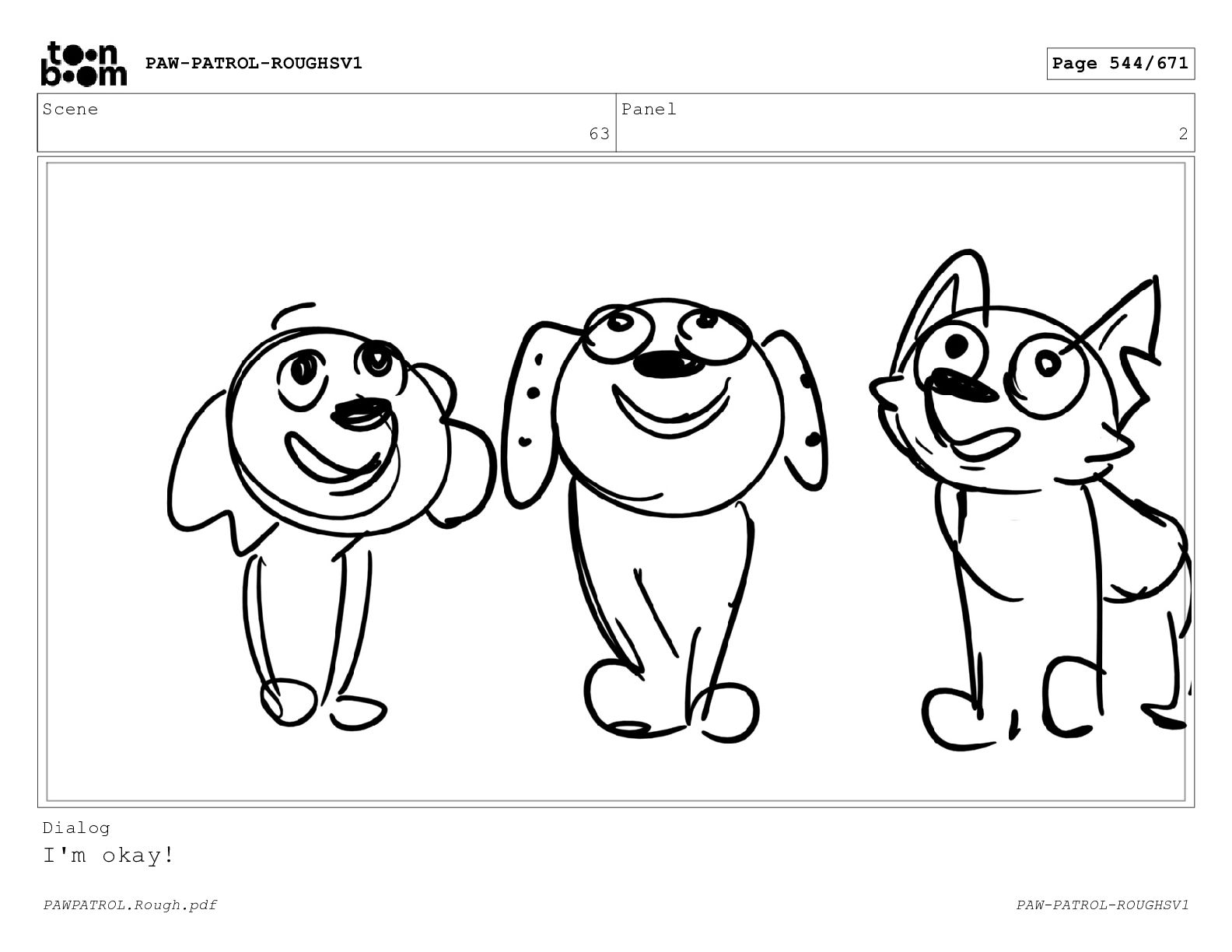Click the Panel label
This screenshot has height=952, width=1232.
[649, 110]
